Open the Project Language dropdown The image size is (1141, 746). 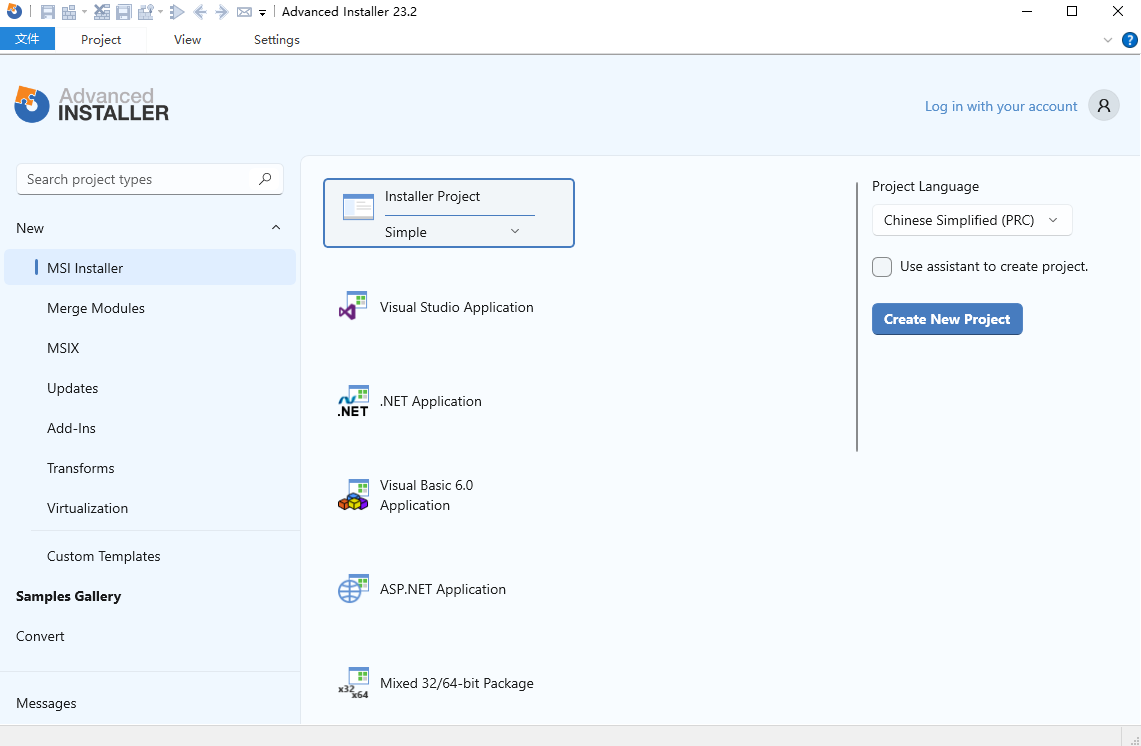tap(972, 221)
